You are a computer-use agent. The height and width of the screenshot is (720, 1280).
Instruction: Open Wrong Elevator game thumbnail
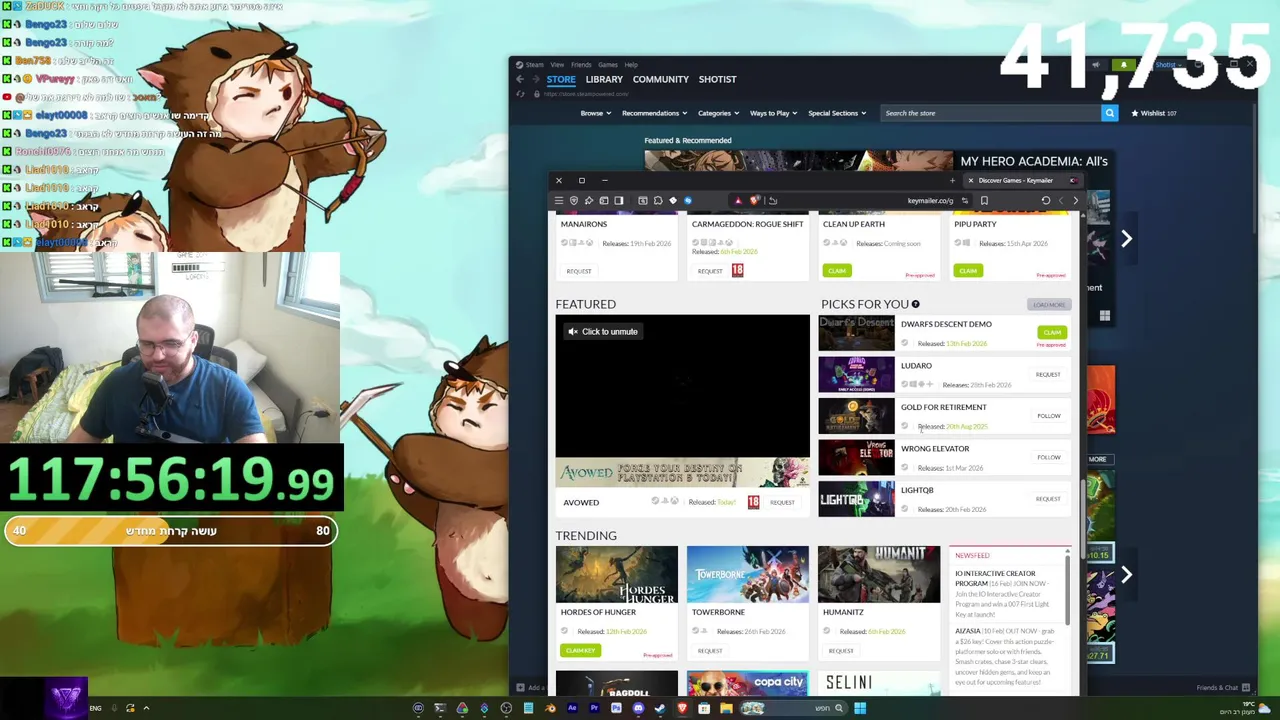click(857, 458)
